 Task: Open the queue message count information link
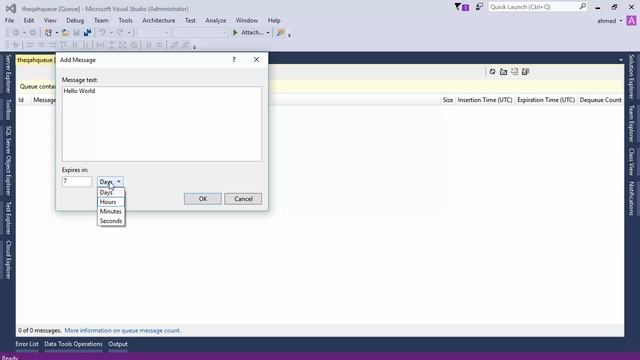click(x=122, y=331)
